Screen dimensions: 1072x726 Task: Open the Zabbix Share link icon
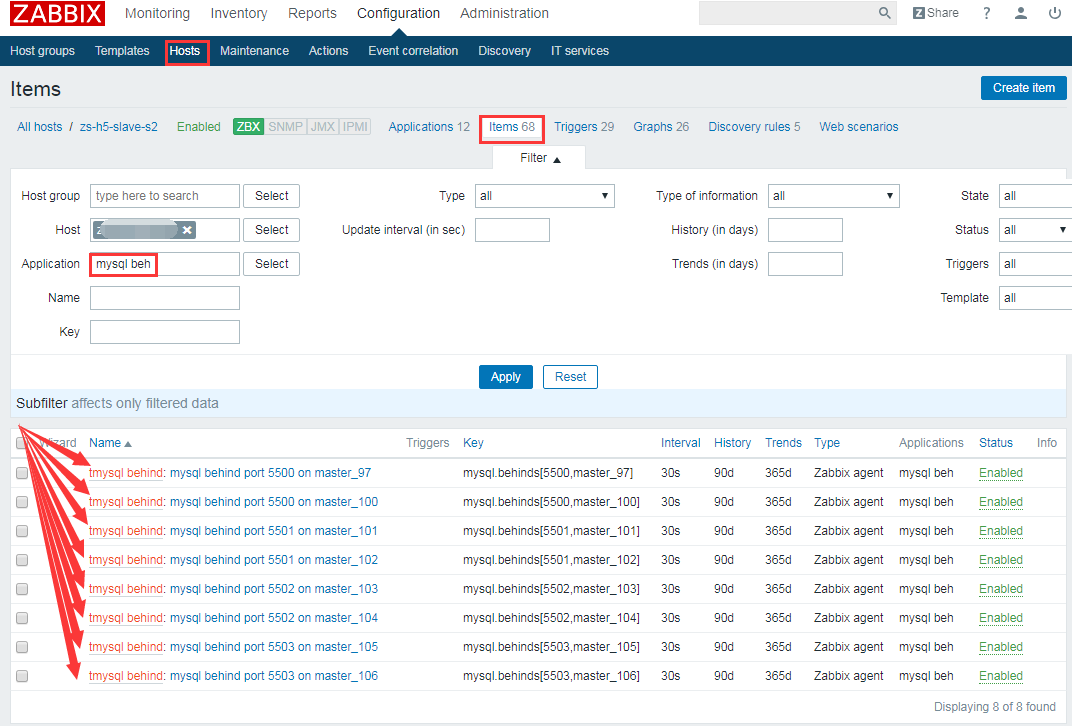(x=935, y=13)
